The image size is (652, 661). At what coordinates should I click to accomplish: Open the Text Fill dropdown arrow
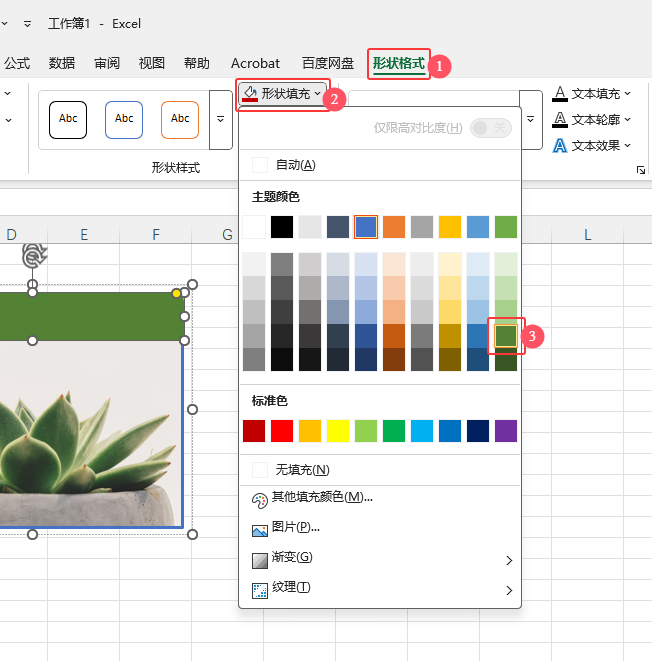point(628,94)
